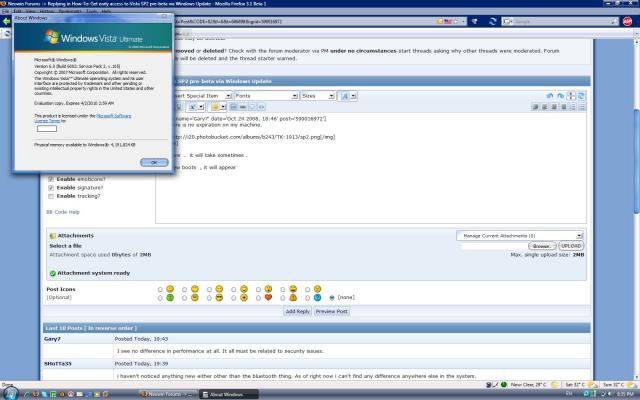Open the text color dropdown arrow
Image resolution: width=640 pixels, height=400 pixels.
tap(353, 96)
